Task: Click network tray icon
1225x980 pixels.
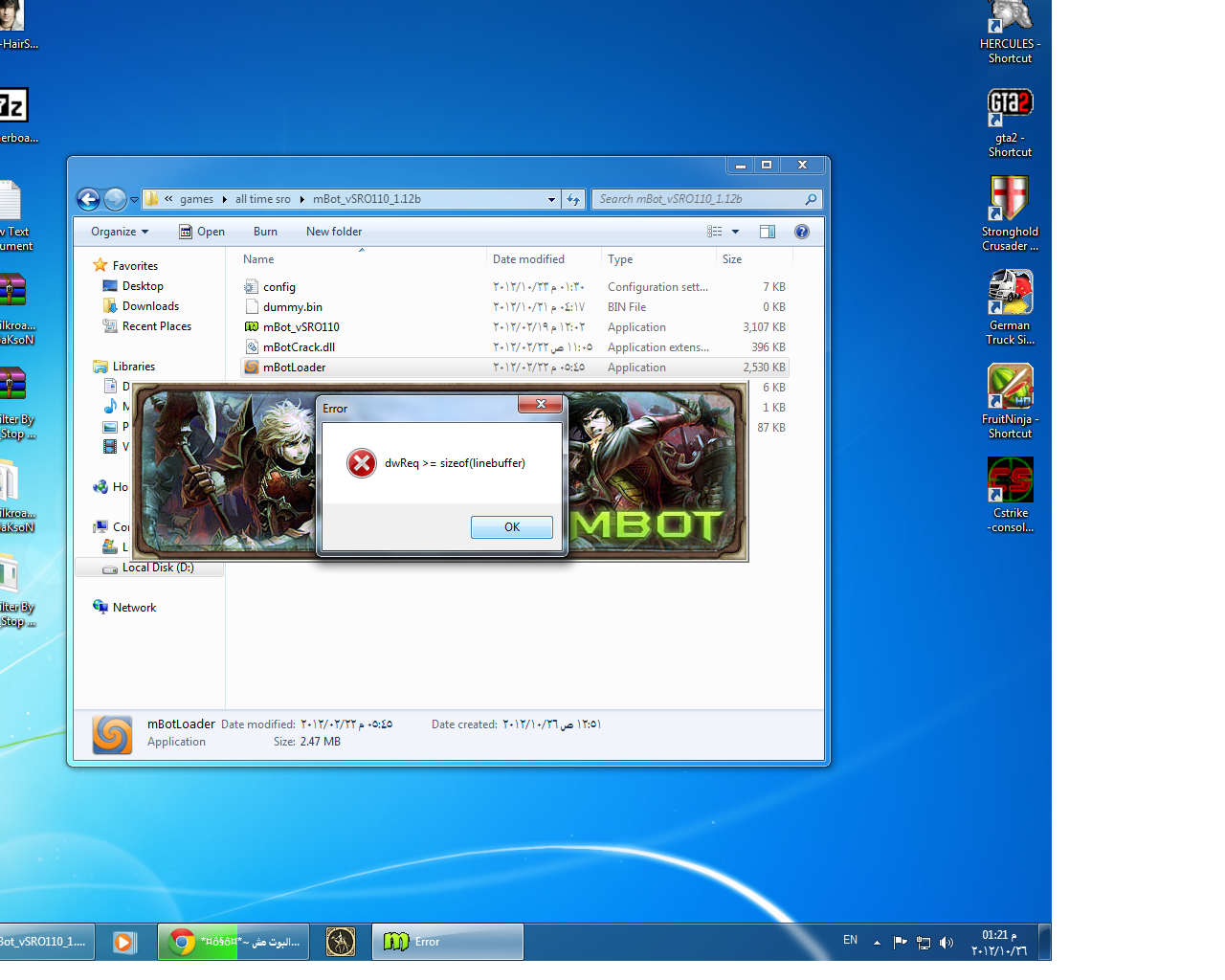Action: [923, 943]
